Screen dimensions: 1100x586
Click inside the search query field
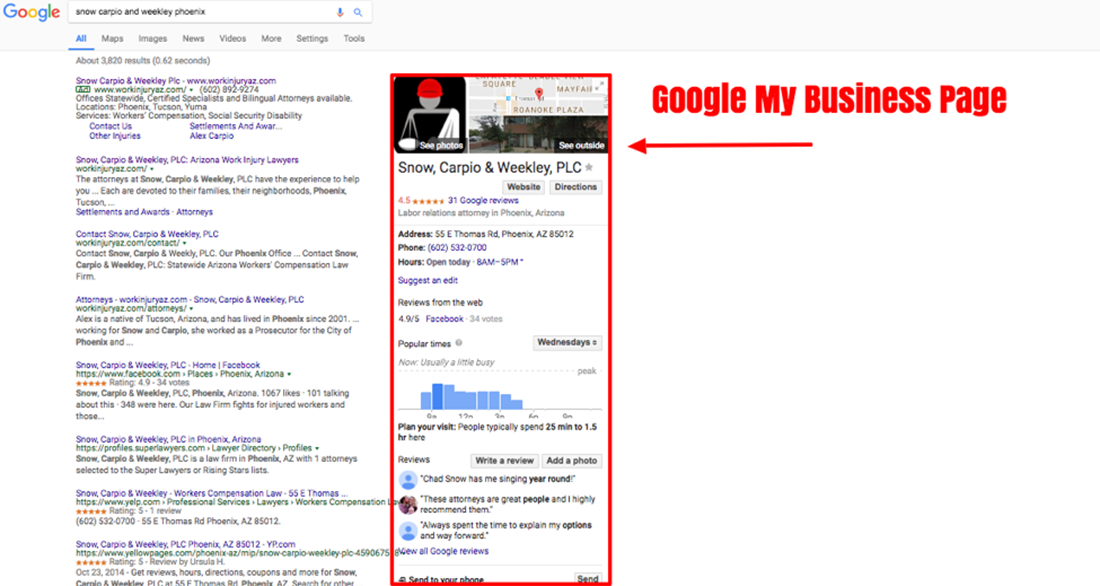tap(200, 12)
